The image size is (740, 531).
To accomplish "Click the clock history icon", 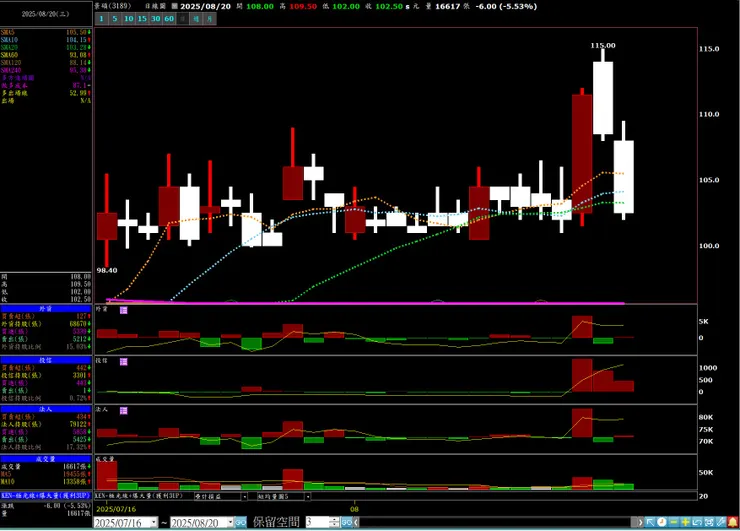I will click(x=662, y=522).
